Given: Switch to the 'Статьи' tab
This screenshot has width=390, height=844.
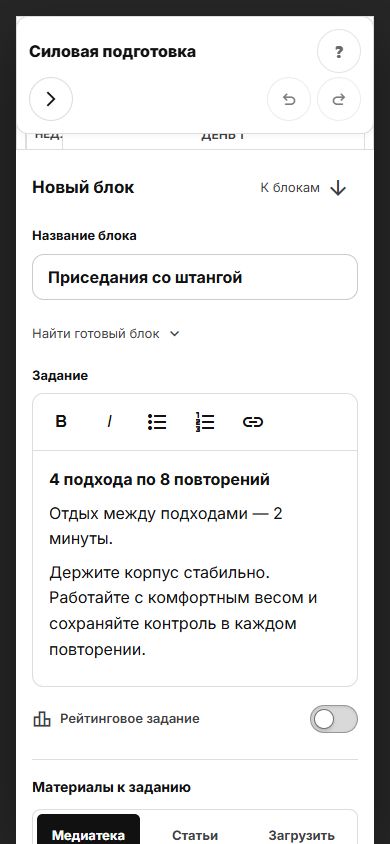Looking at the screenshot, I should pos(195,835).
